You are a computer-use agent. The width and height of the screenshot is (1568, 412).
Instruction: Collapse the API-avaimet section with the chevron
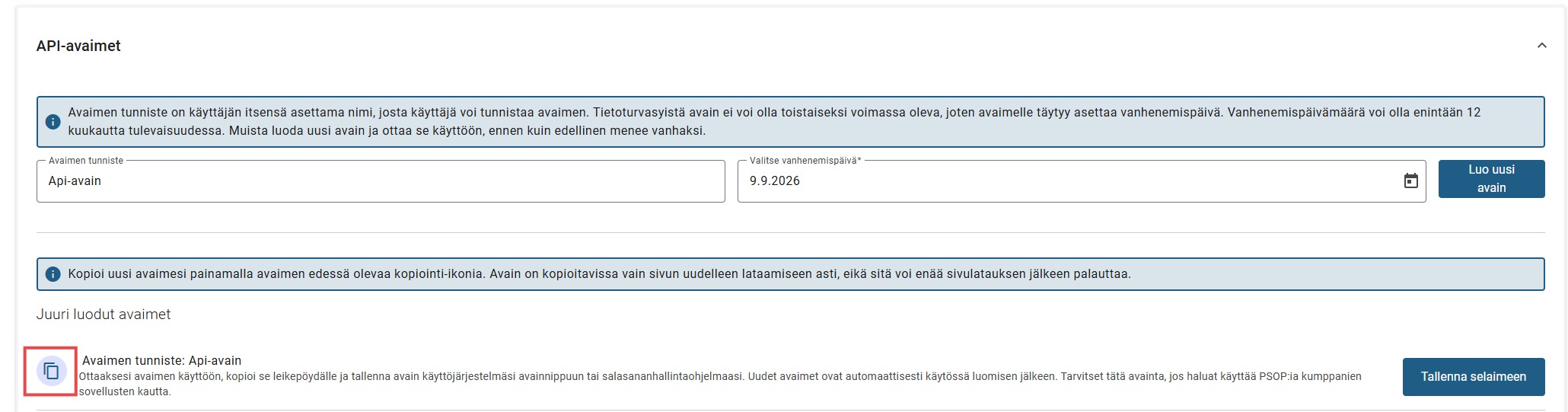pyautogui.click(x=1541, y=46)
